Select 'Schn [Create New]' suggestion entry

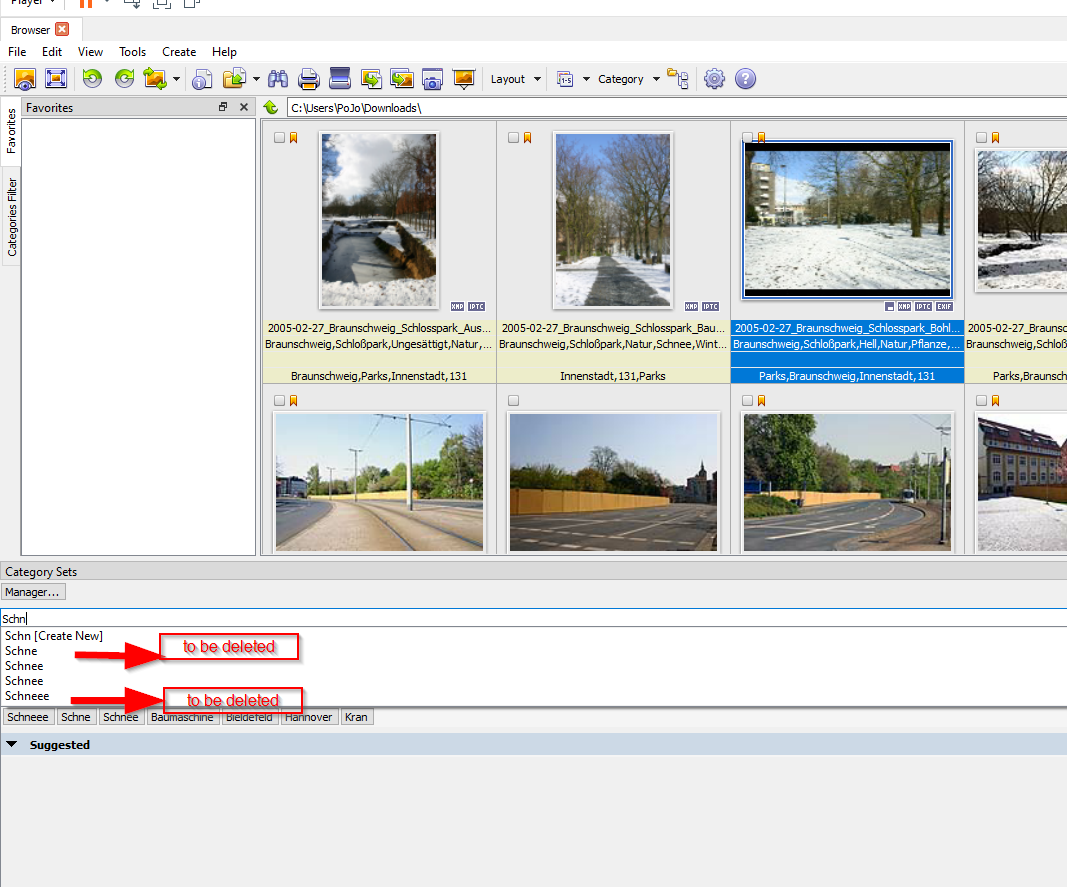pos(54,636)
